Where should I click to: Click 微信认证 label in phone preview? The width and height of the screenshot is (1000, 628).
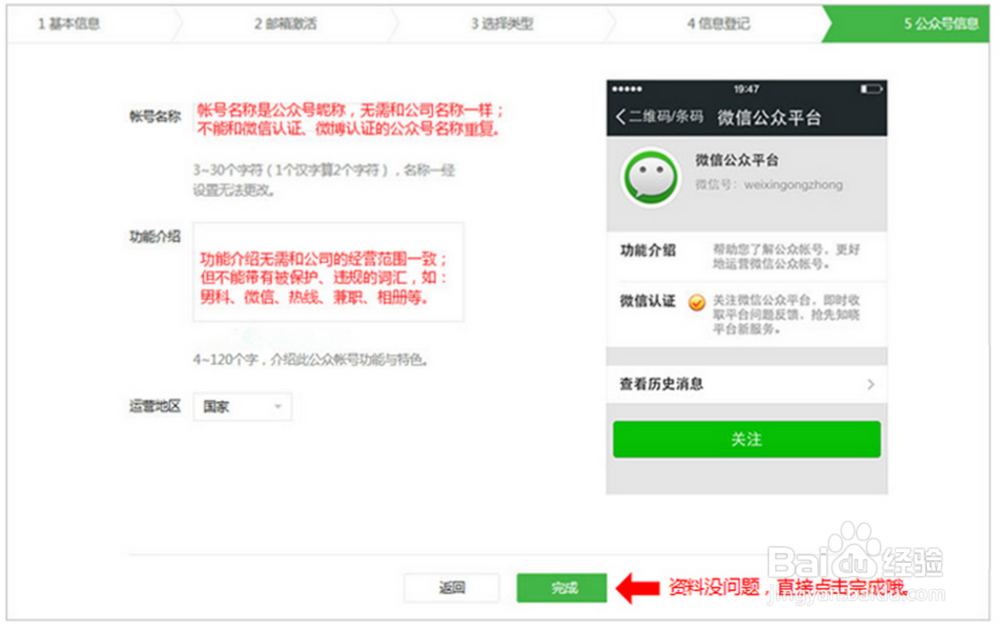point(647,301)
